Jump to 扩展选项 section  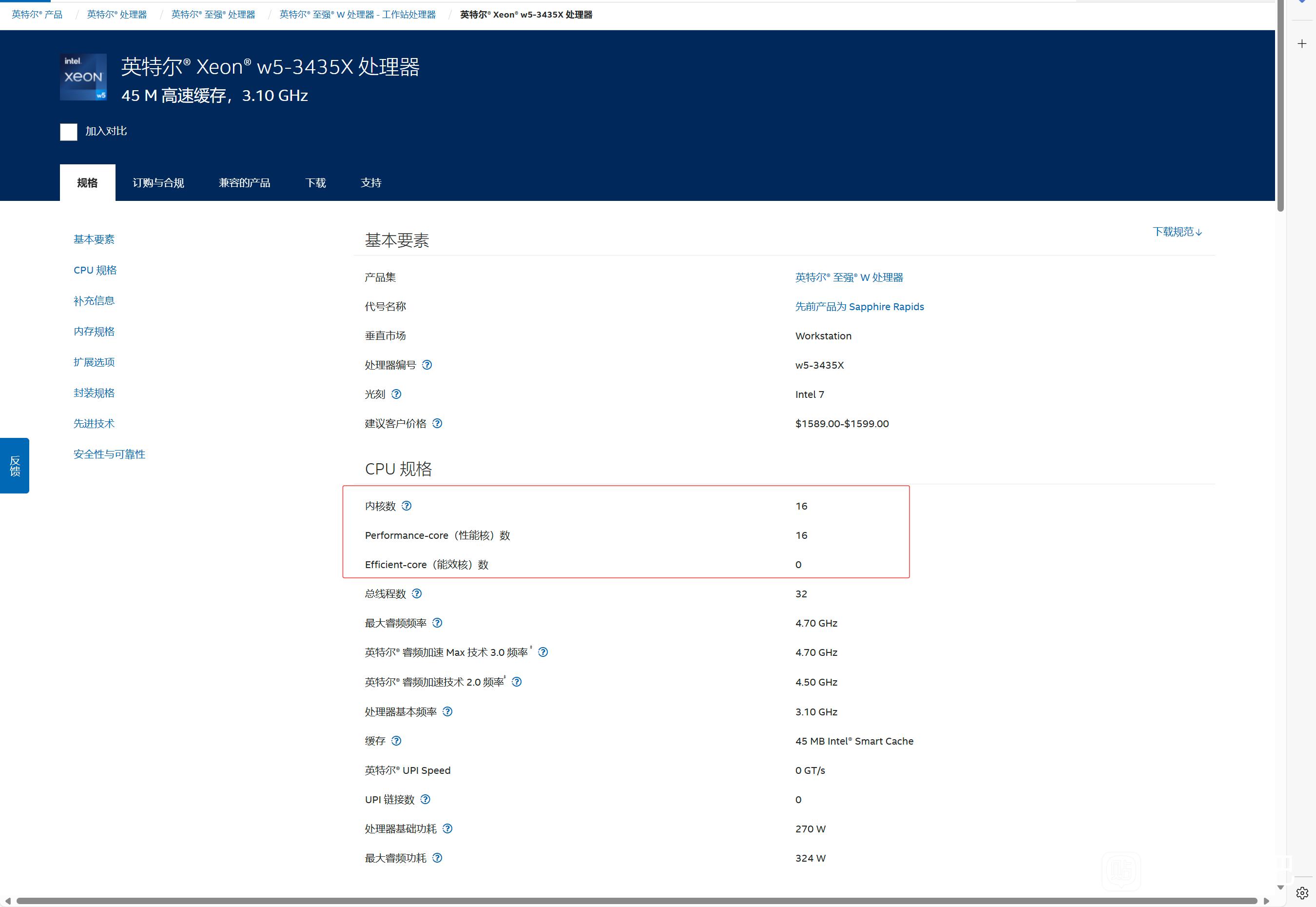coord(94,362)
